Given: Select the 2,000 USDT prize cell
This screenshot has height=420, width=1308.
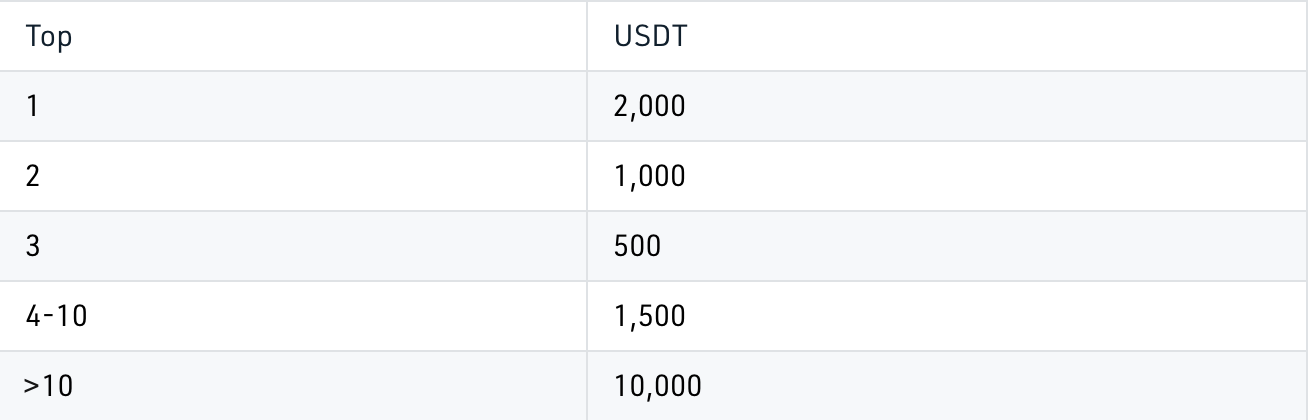Looking at the screenshot, I should tap(650, 106).
